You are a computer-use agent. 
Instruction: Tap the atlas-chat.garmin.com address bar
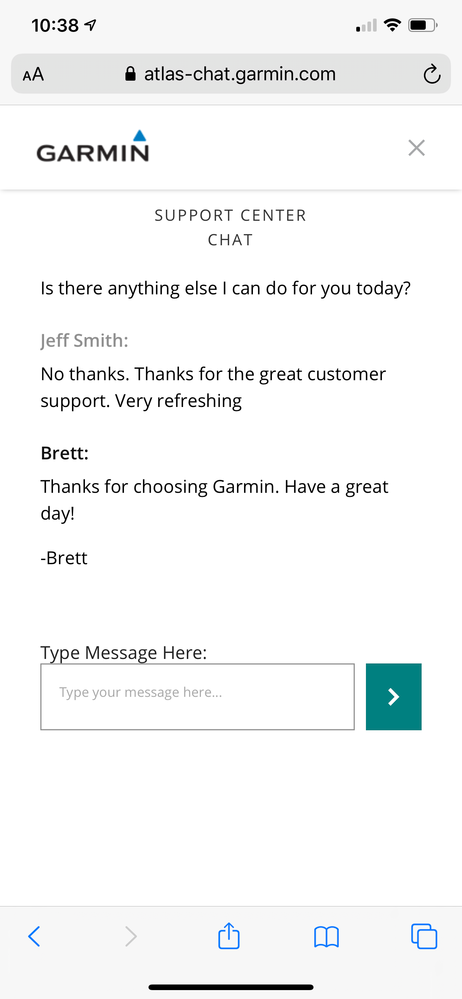click(x=231, y=75)
